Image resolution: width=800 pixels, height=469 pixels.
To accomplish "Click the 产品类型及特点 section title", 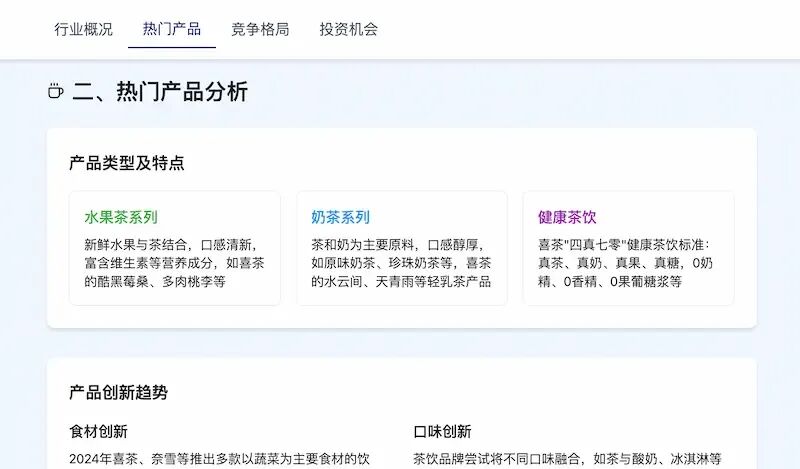I will tap(127, 163).
